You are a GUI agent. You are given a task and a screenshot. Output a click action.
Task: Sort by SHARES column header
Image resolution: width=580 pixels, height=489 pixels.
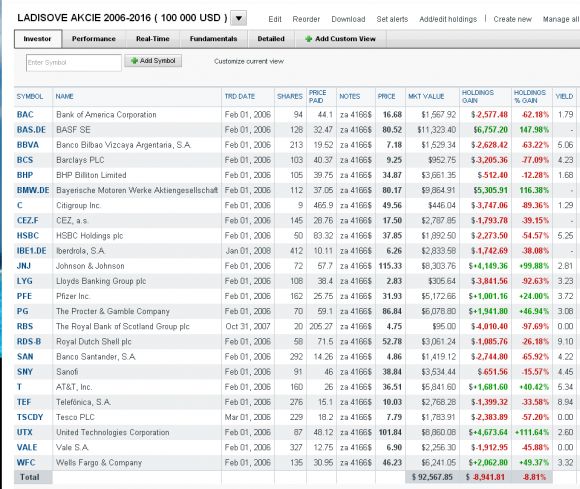point(290,97)
